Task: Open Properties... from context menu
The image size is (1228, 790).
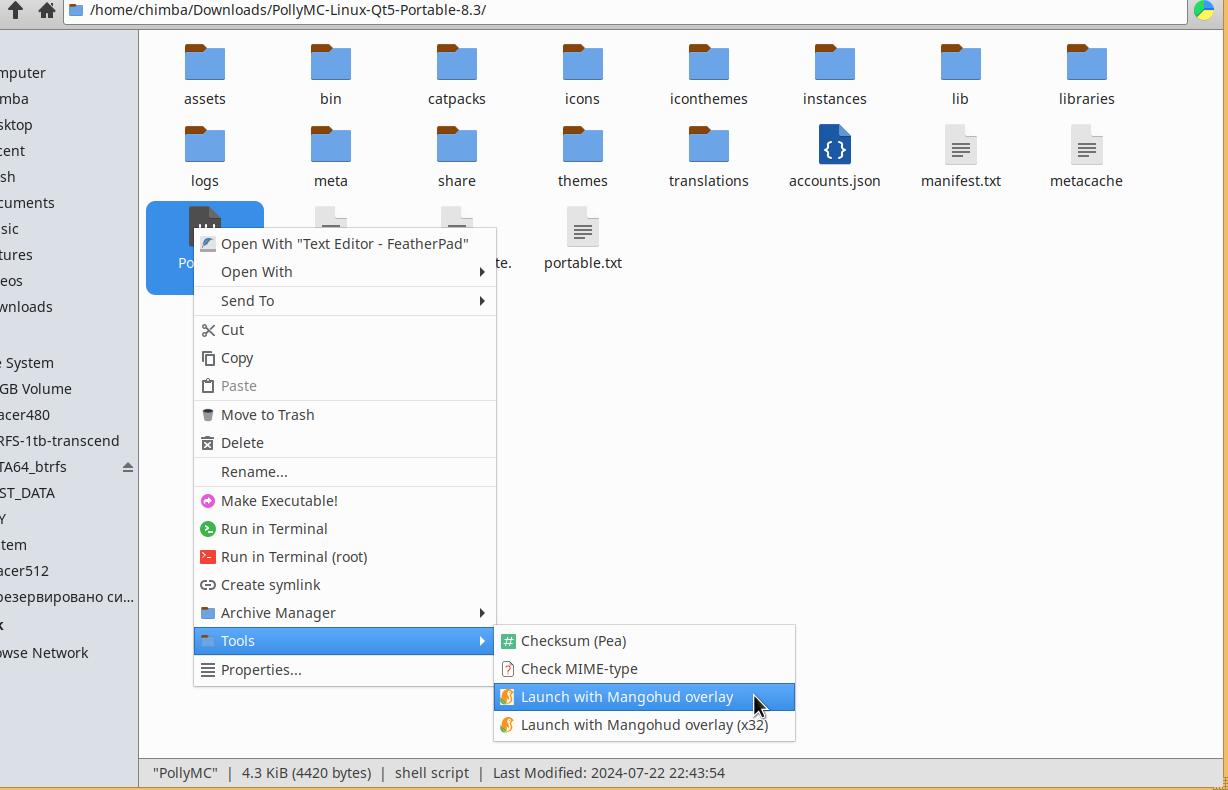Action: coord(345,670)
